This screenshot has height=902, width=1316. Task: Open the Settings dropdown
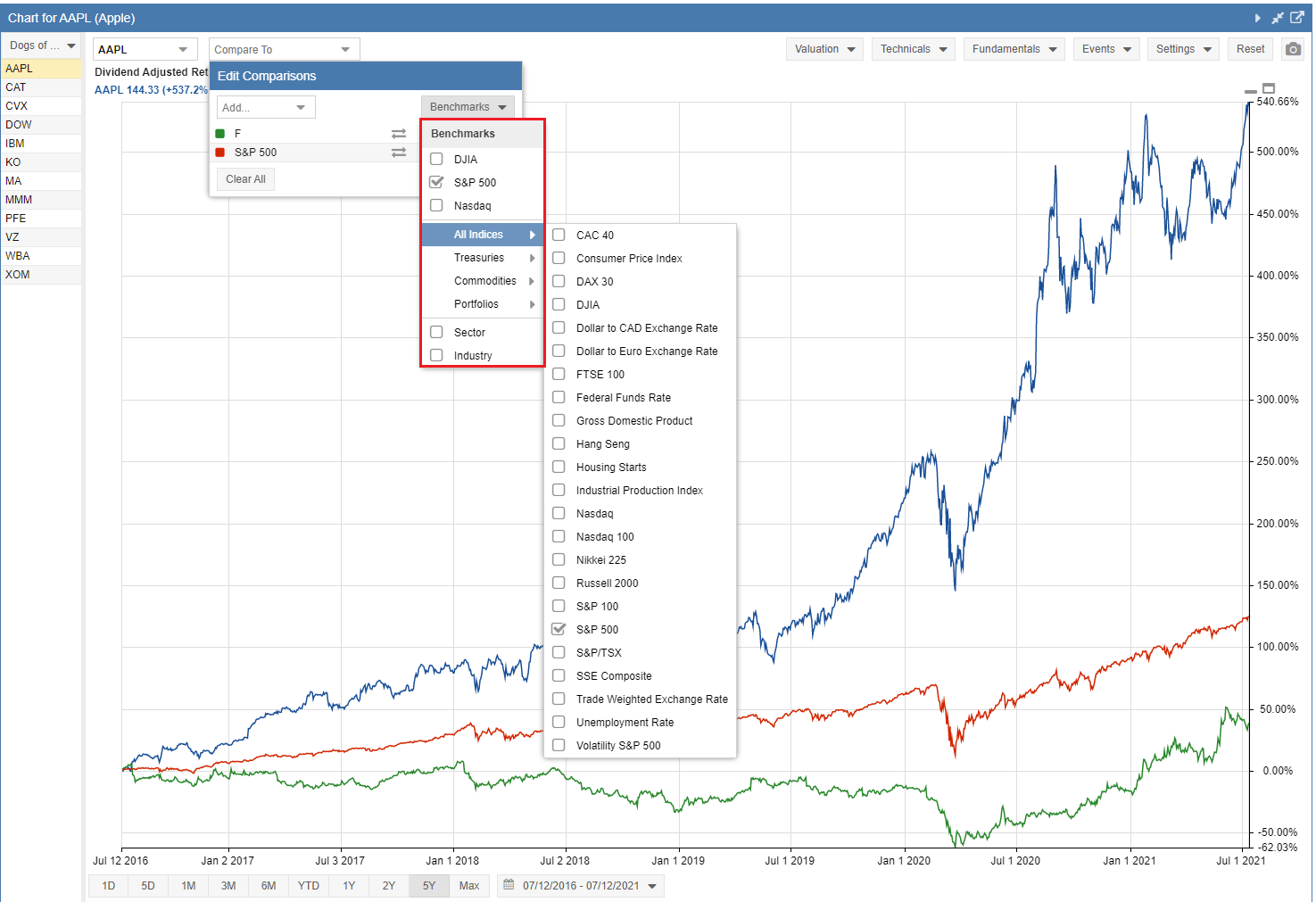(x=1183, y=49)
